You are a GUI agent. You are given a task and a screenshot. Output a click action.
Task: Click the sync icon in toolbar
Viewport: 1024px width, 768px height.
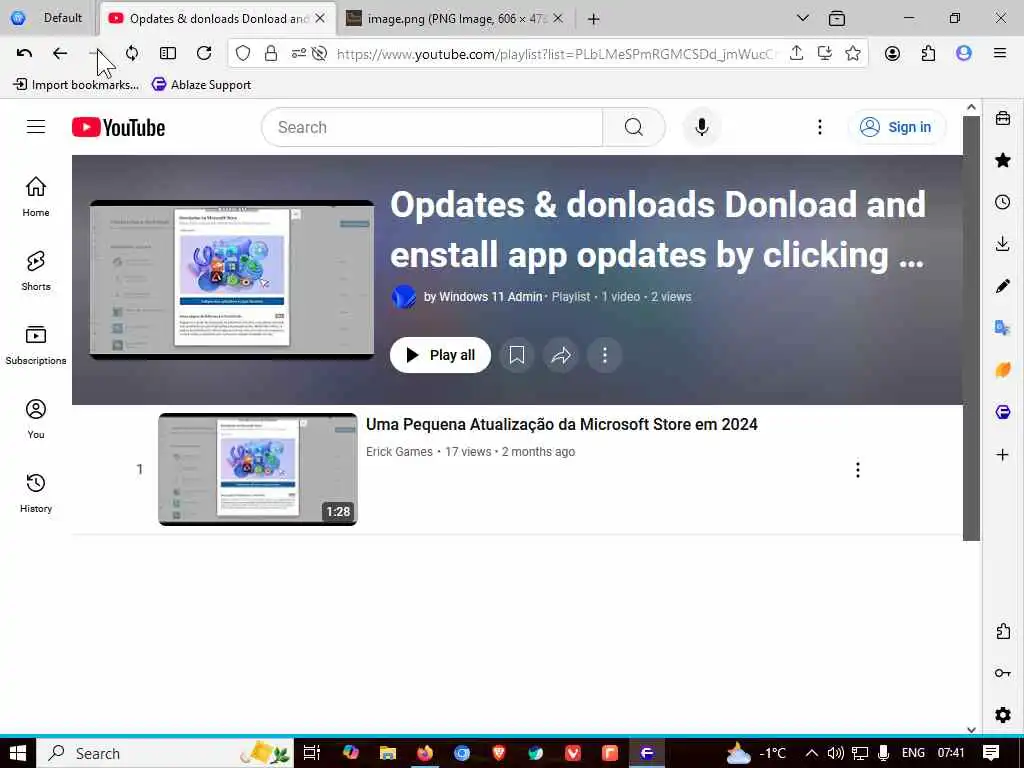pyautogui.click(x=132, y=53)
